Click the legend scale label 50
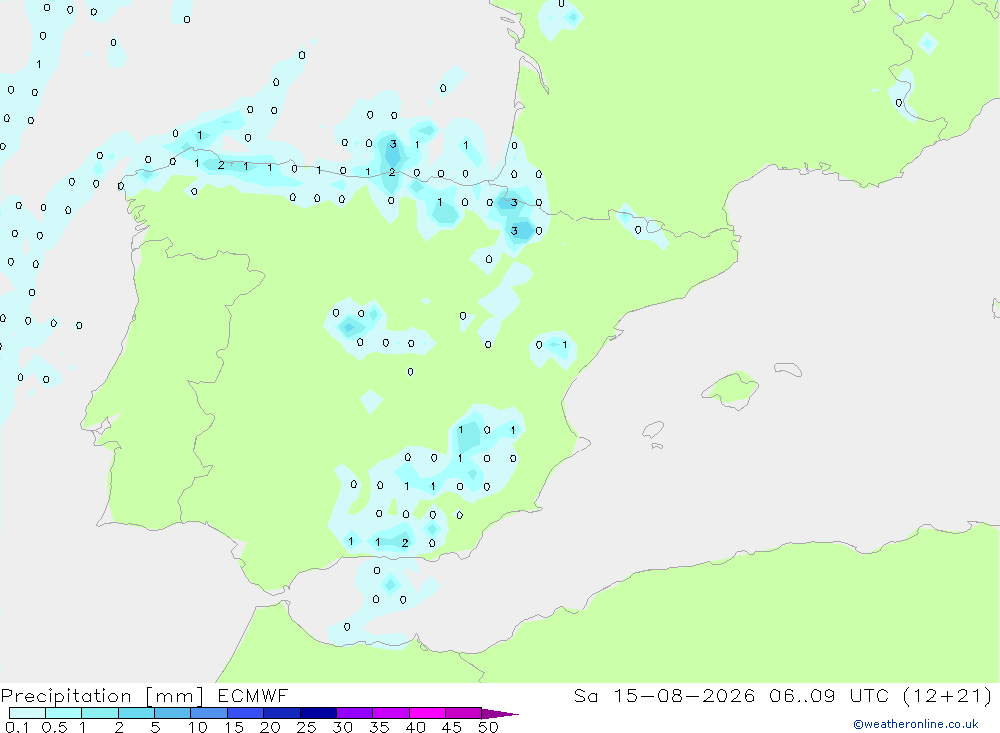The image size is (1000, 733). click(x=488, y=727)
